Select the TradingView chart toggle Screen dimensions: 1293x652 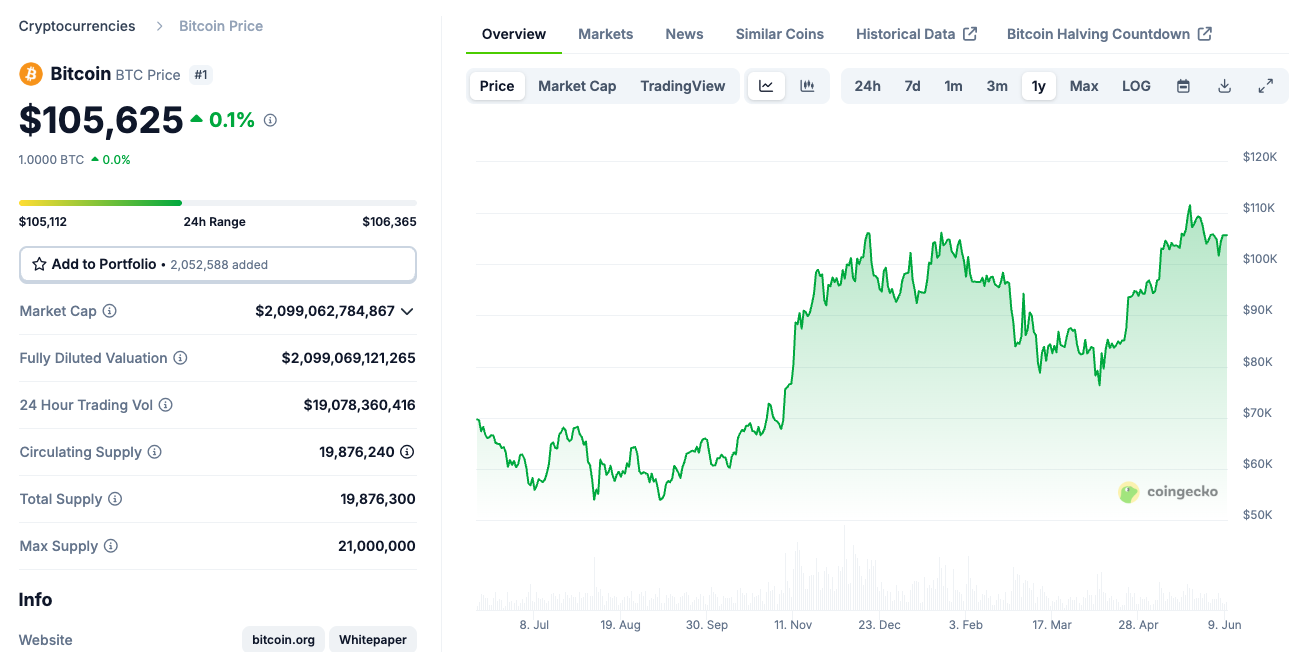click(x=683, y=86)
